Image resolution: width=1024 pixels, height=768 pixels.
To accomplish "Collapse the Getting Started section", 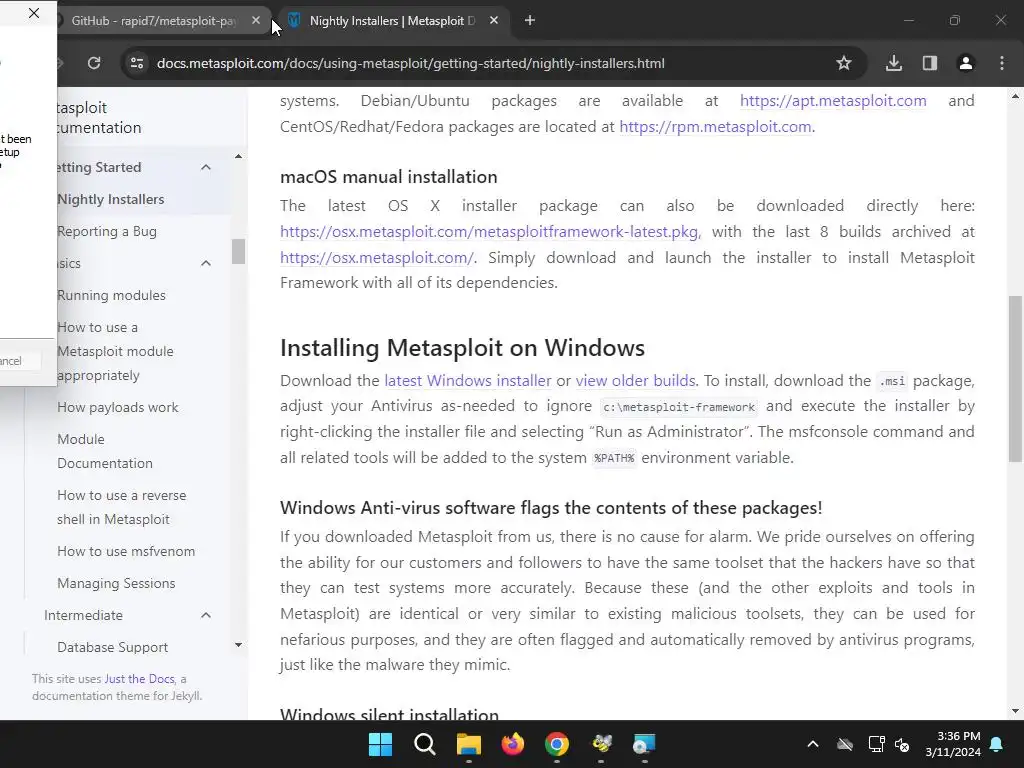I will point(206,167).
